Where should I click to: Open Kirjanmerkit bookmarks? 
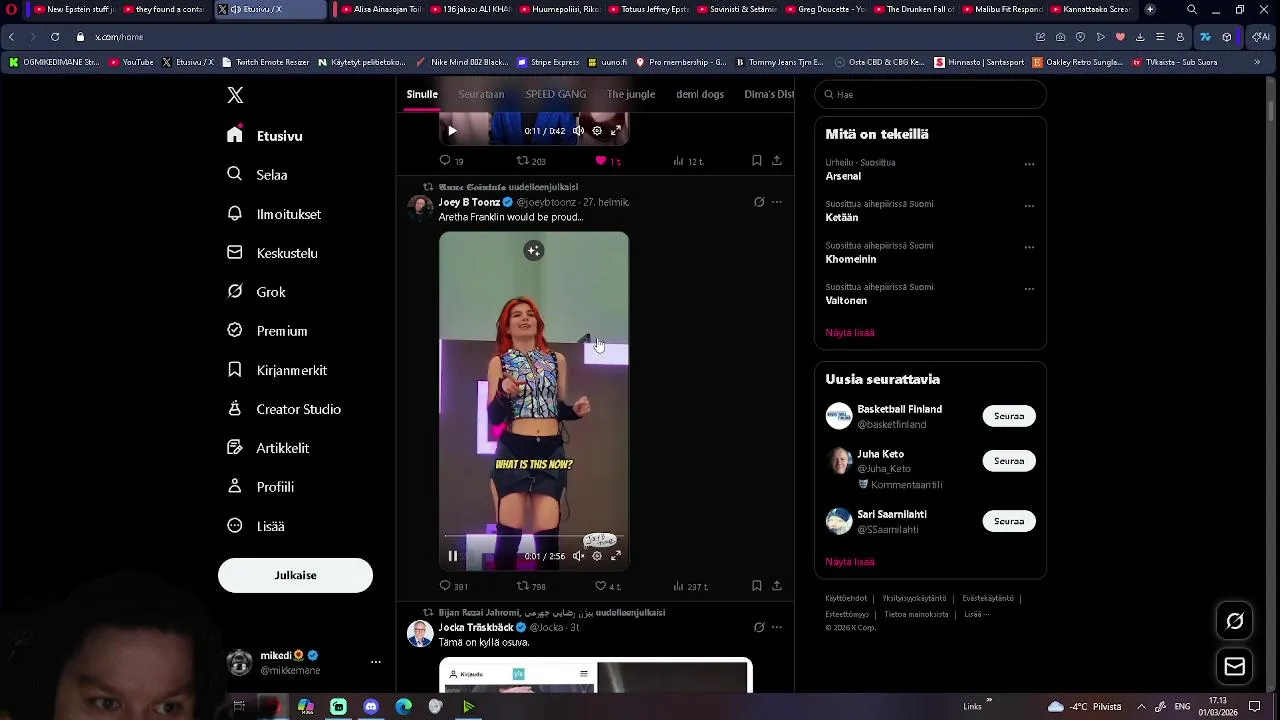tap(277, 370)
